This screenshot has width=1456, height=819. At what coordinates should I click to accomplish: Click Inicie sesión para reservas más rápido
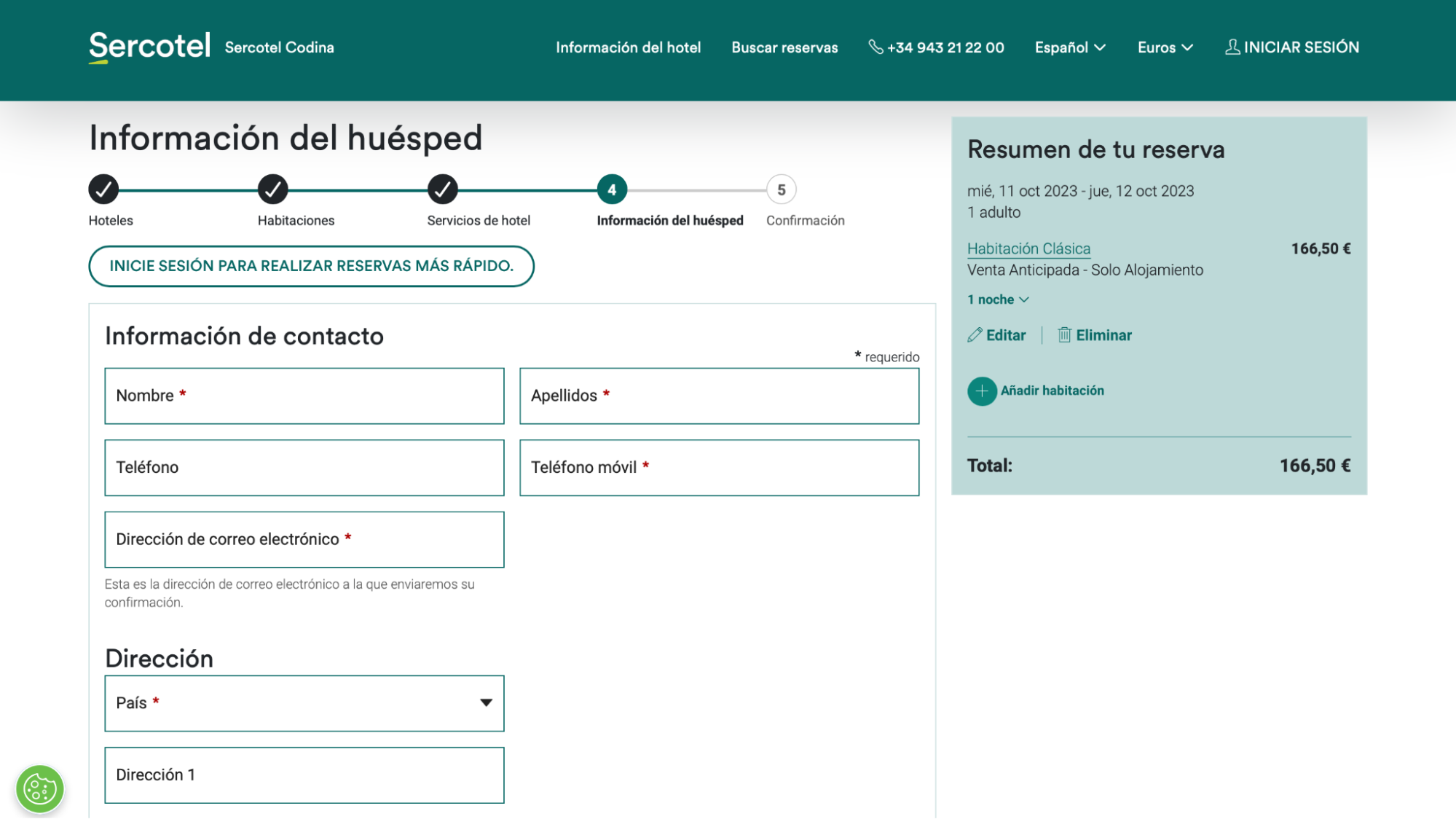click(x=311, y=266)
